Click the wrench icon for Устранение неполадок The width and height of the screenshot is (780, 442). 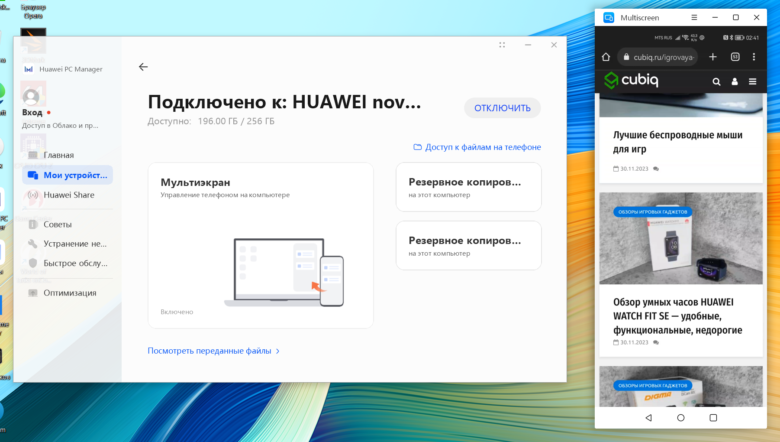tap(33, 244)
